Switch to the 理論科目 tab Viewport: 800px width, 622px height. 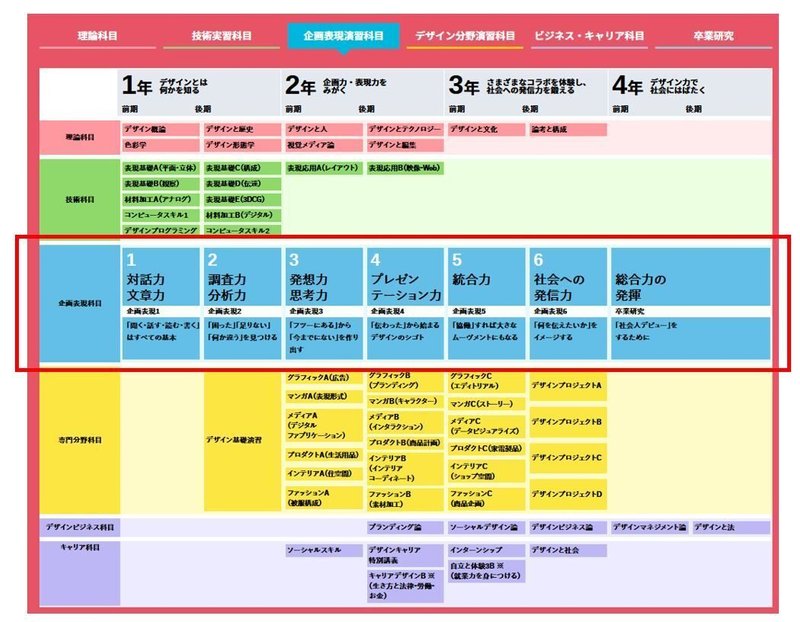pyautogui.click(x=97, y=36)
